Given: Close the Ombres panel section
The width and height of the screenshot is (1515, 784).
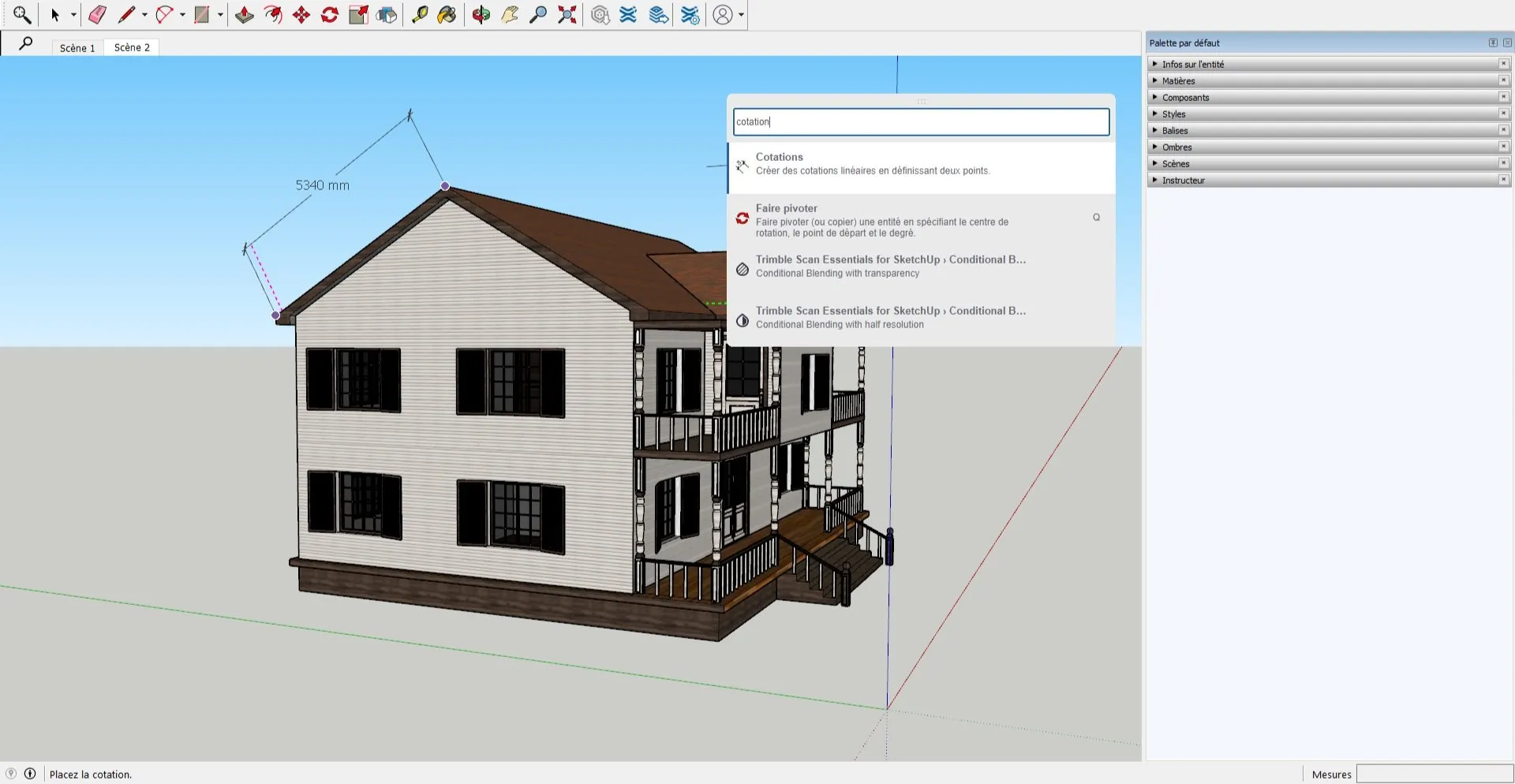Looking at the screenshot, I should 1503,147.
